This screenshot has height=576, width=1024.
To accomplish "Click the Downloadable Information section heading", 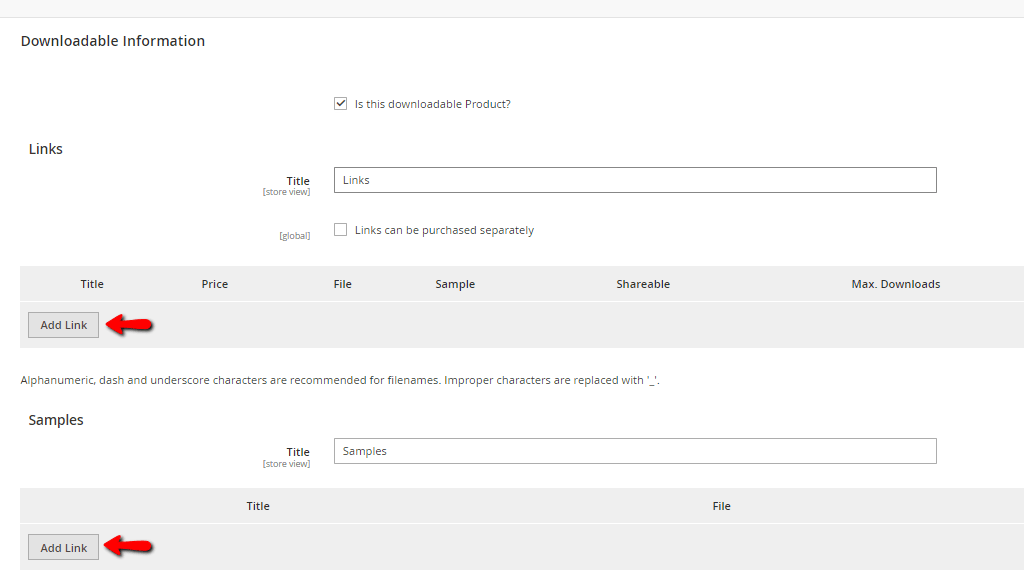I will click(x=112, y=41).
